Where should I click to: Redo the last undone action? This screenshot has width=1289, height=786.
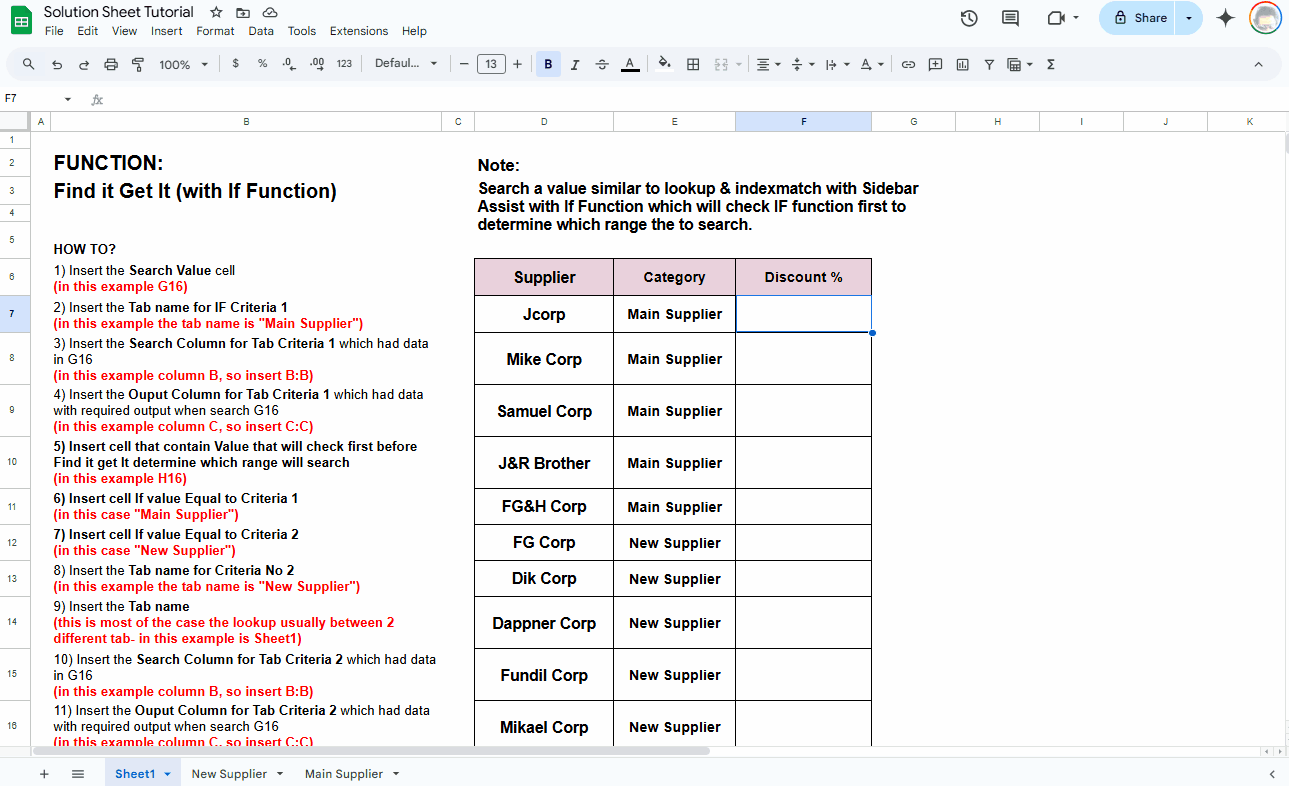coord(84,64)
